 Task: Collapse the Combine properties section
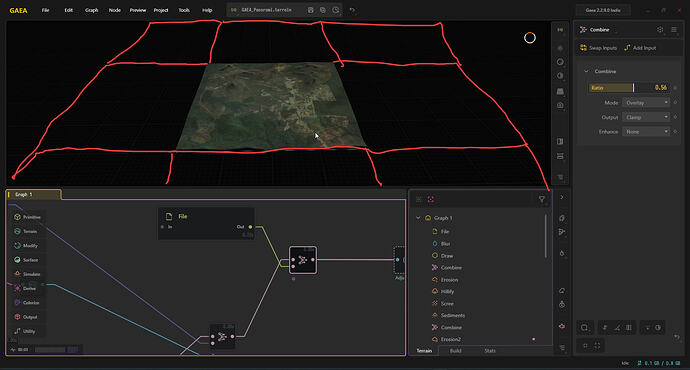(586, 71)
